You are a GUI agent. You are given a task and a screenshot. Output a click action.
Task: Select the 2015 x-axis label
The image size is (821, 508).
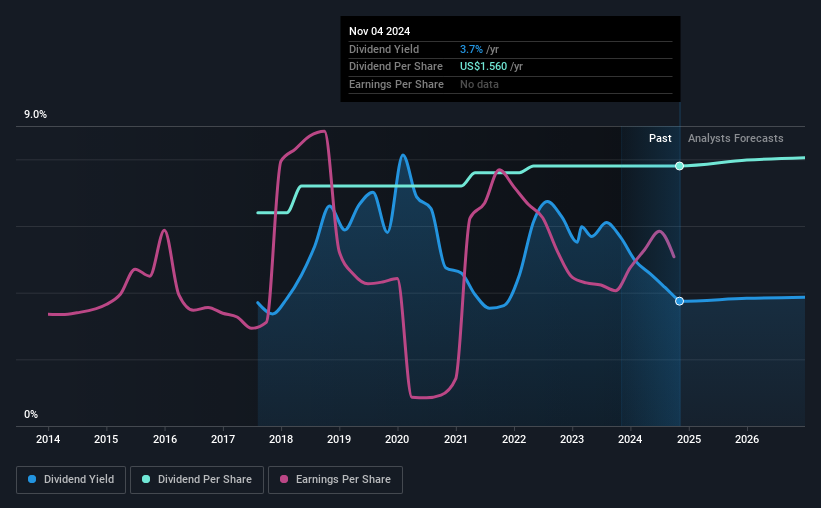[x=106, y=439]
